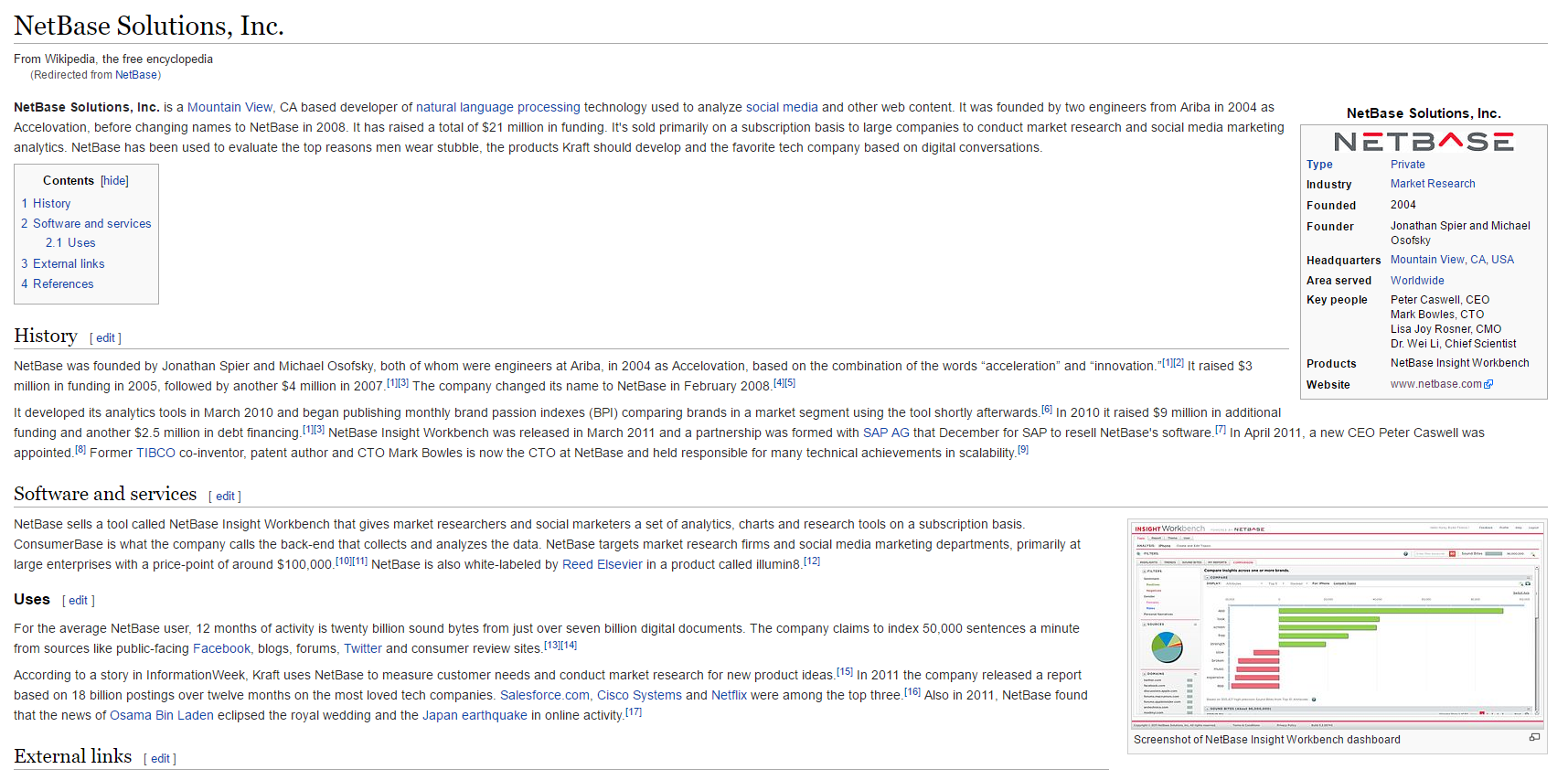1568x780 pixels.
Task: Click citation [7] after 'resell NetBase's software'
Action: 1221,430
